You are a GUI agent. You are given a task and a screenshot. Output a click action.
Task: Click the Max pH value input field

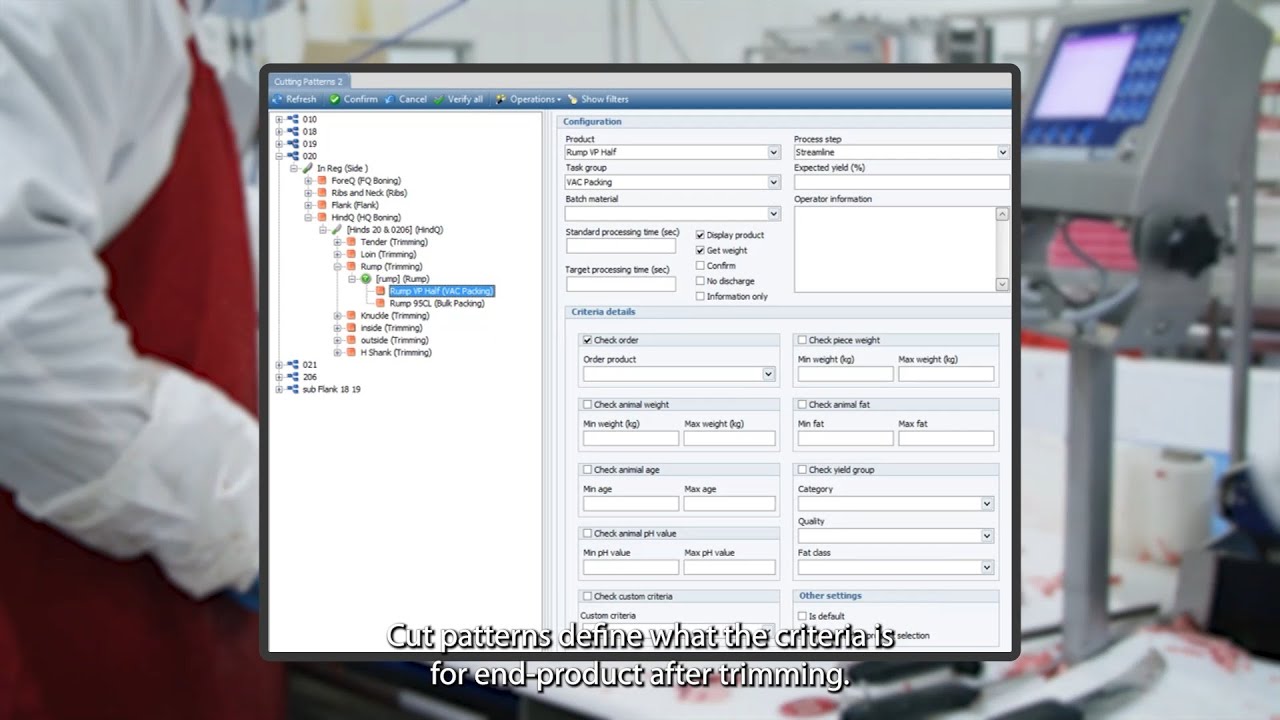coord(729,567)
